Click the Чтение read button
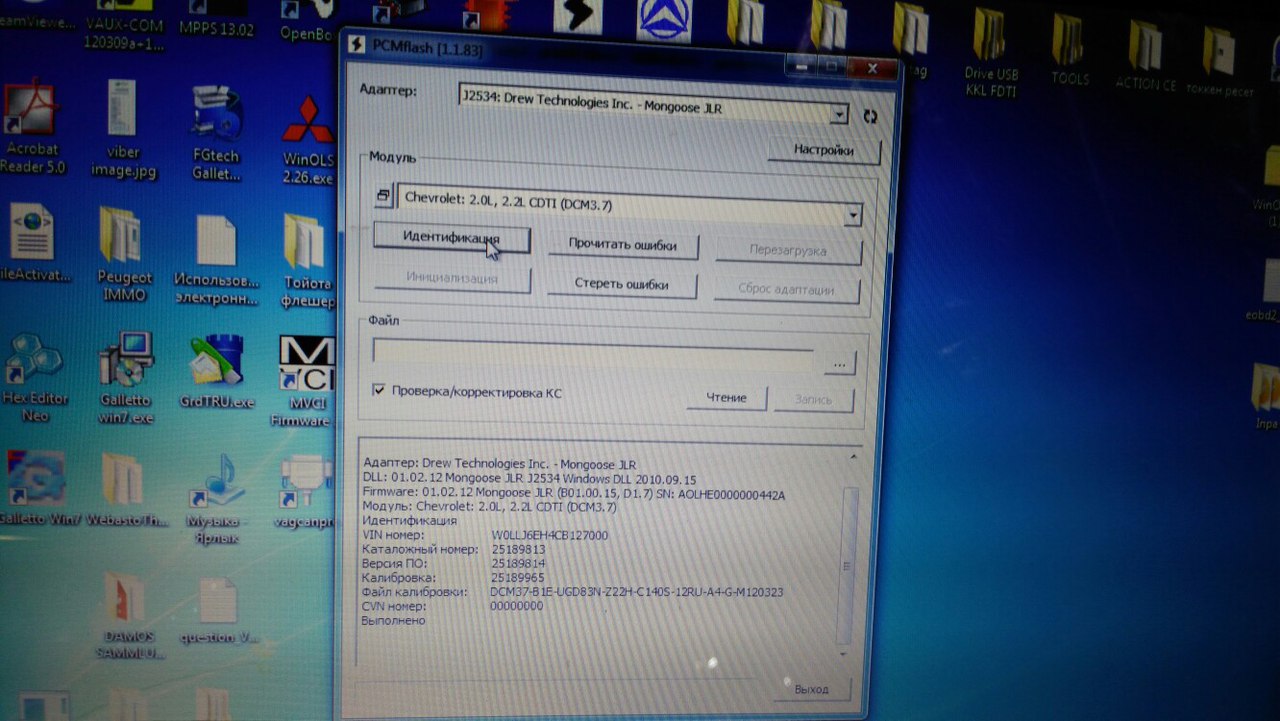This screenshot has width=1280, height=721. [x=727, y=398]
